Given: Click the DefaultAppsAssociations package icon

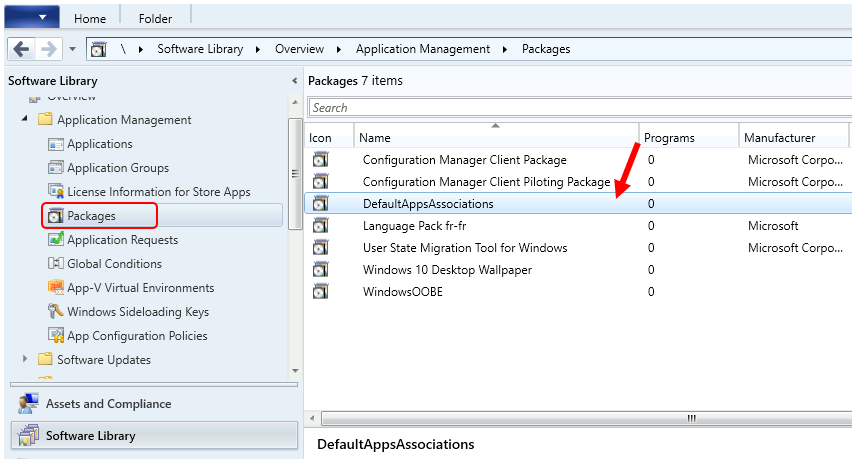Looking at the screenshot, I should coord(320,203).
